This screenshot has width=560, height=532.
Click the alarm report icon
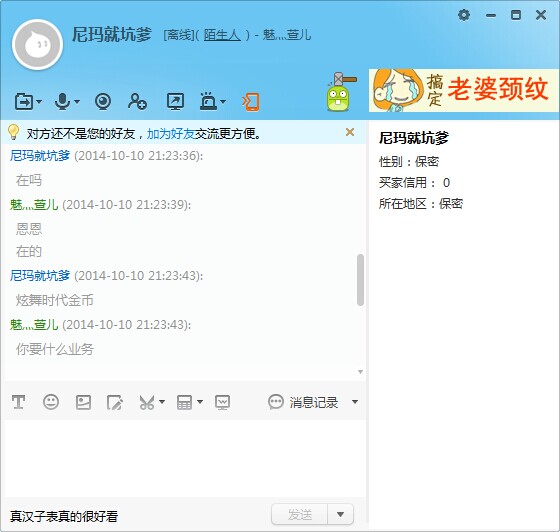(209, 101)
